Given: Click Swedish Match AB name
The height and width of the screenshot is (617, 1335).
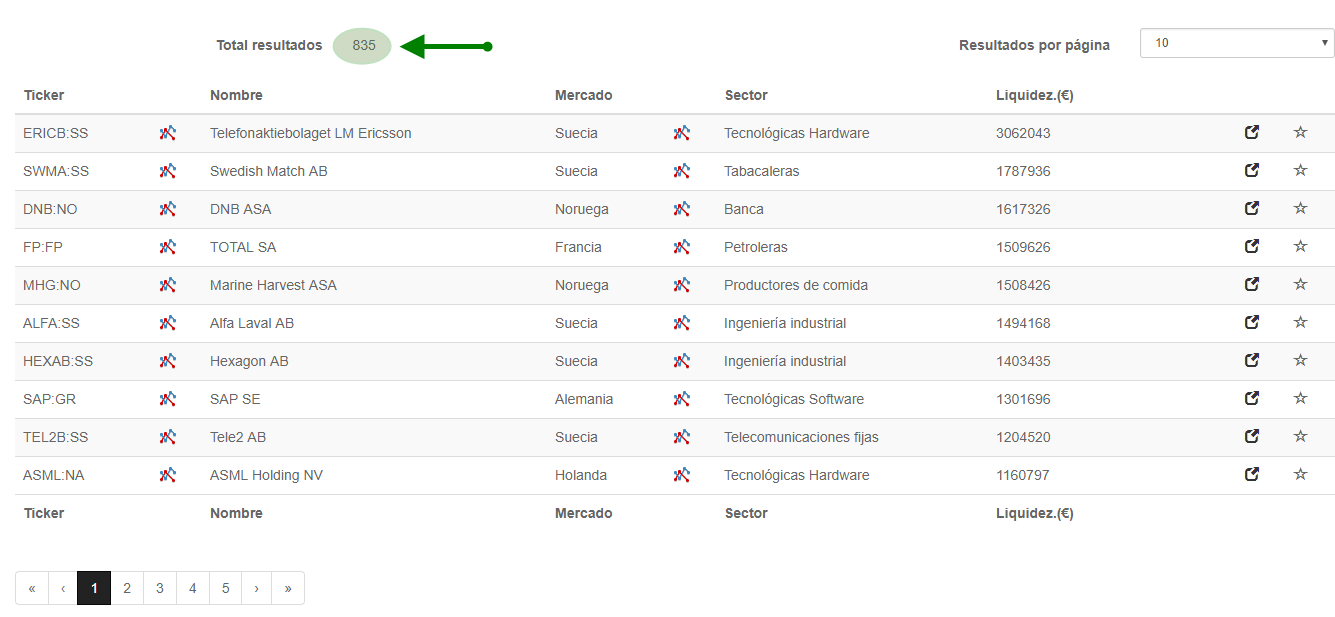Looking at the screenshot, I should (269, 171).
